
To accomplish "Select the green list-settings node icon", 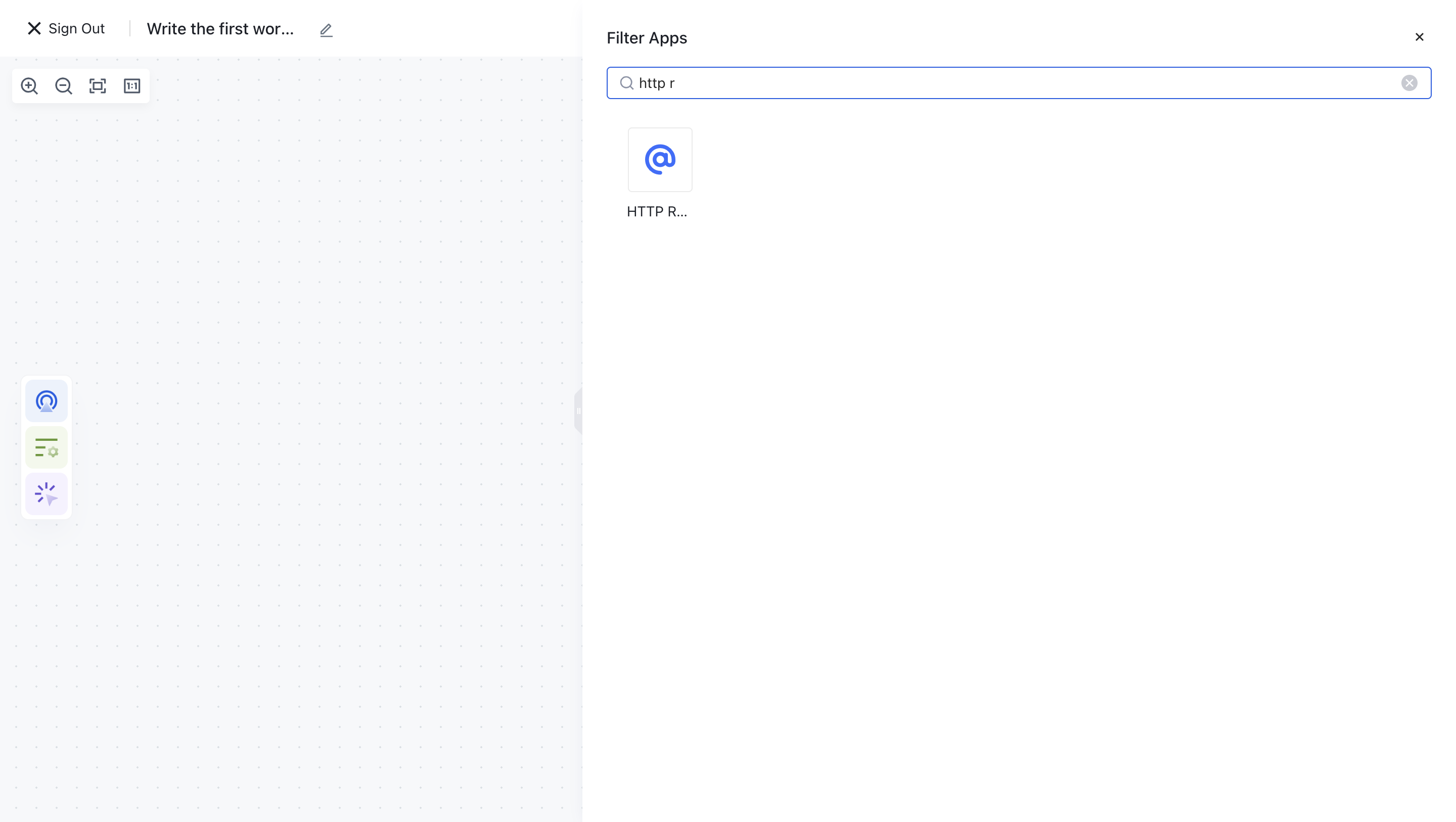I will point(47,447).
